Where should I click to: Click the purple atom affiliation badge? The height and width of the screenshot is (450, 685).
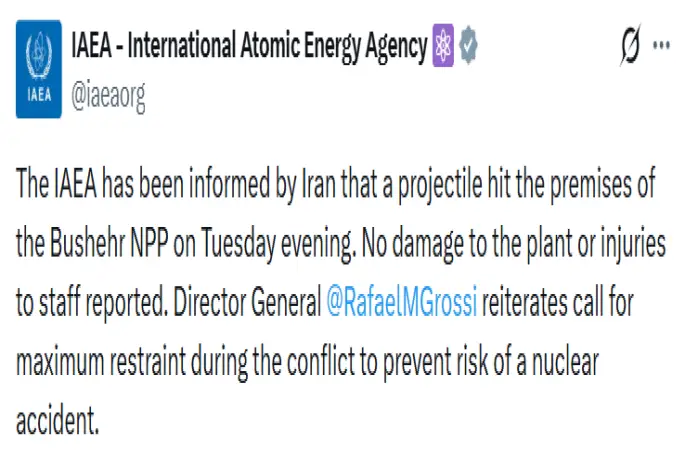point(443,44)
